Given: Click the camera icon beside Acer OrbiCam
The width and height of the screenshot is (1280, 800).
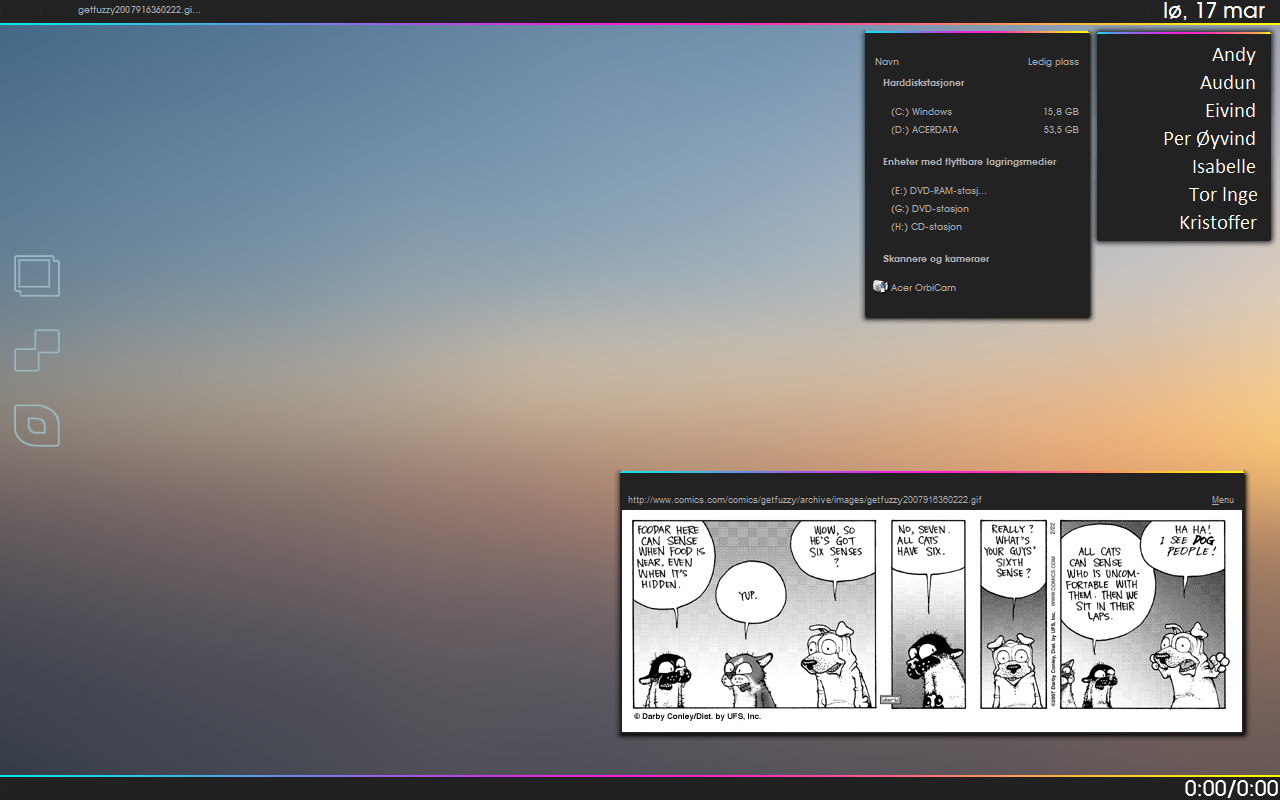Looking at the screenshot, I should [880, 287].
